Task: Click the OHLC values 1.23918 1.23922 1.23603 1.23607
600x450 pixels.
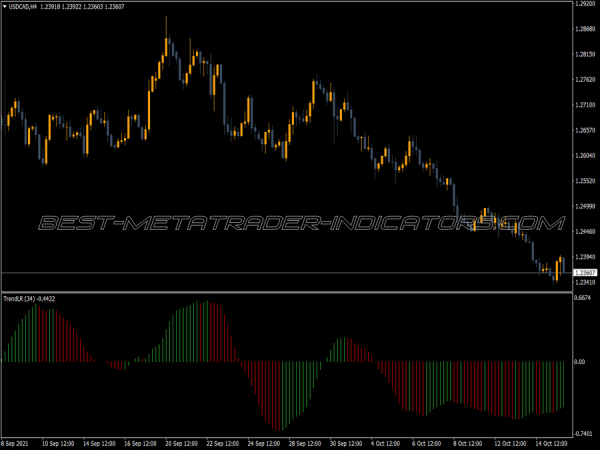Action: pyautogui.click(x=82, y=7)
